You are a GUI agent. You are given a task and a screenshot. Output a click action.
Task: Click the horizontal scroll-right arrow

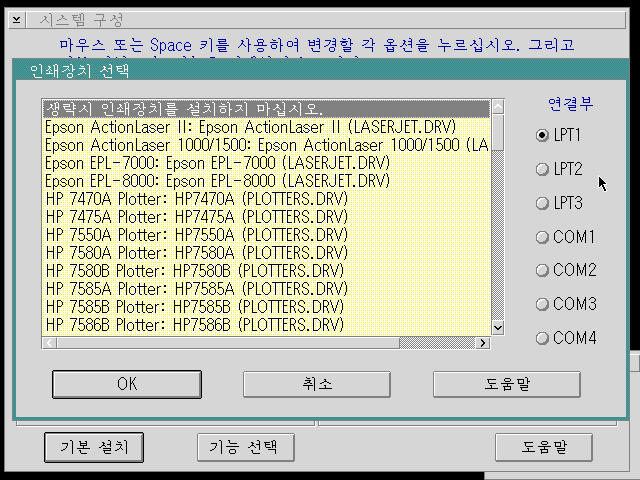pyautogui.click(x=483, y=343)
